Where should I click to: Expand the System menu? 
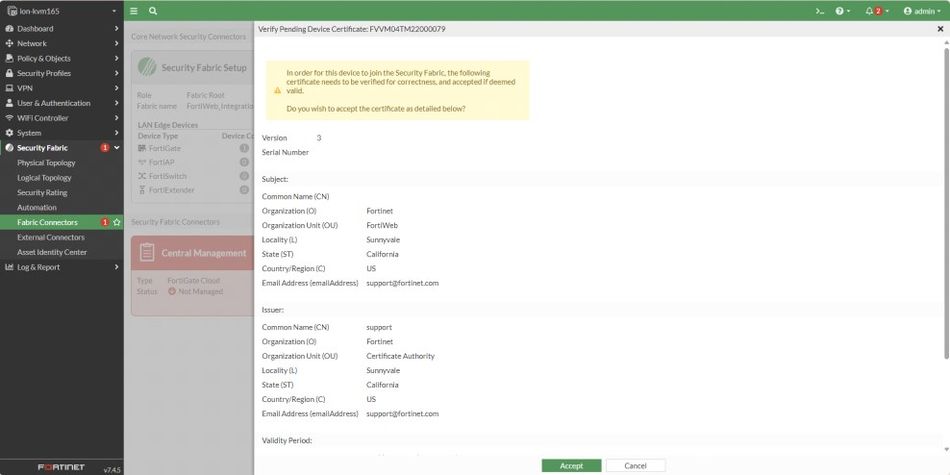click(62, 133)
